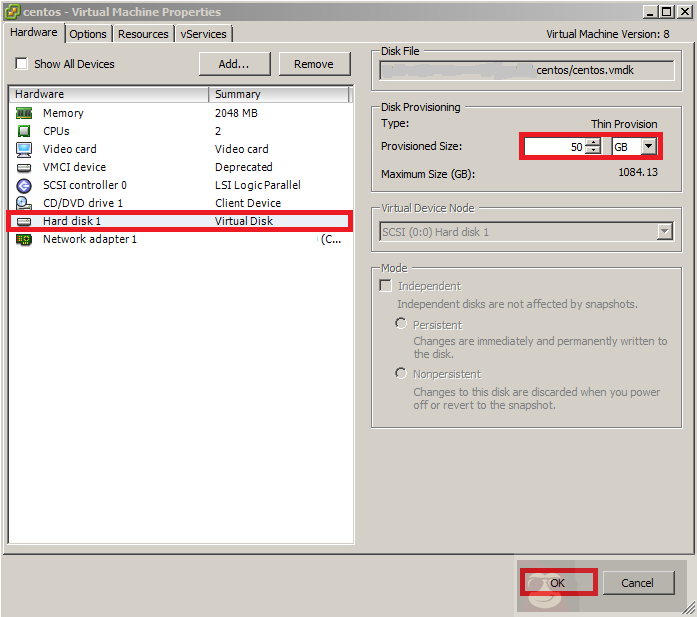The width and height of the screenshot is (697, 617).
Task: Select the Video card icon
Action: coord(25,149)
